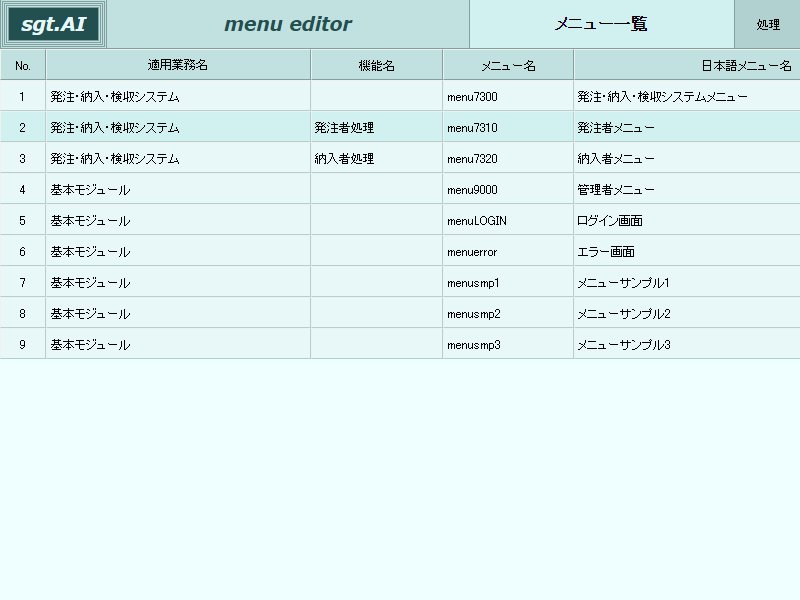This screenshot has height=600, width=800.
Task: Click the menusmp2 cell
Action: click(x=508, y=314)
